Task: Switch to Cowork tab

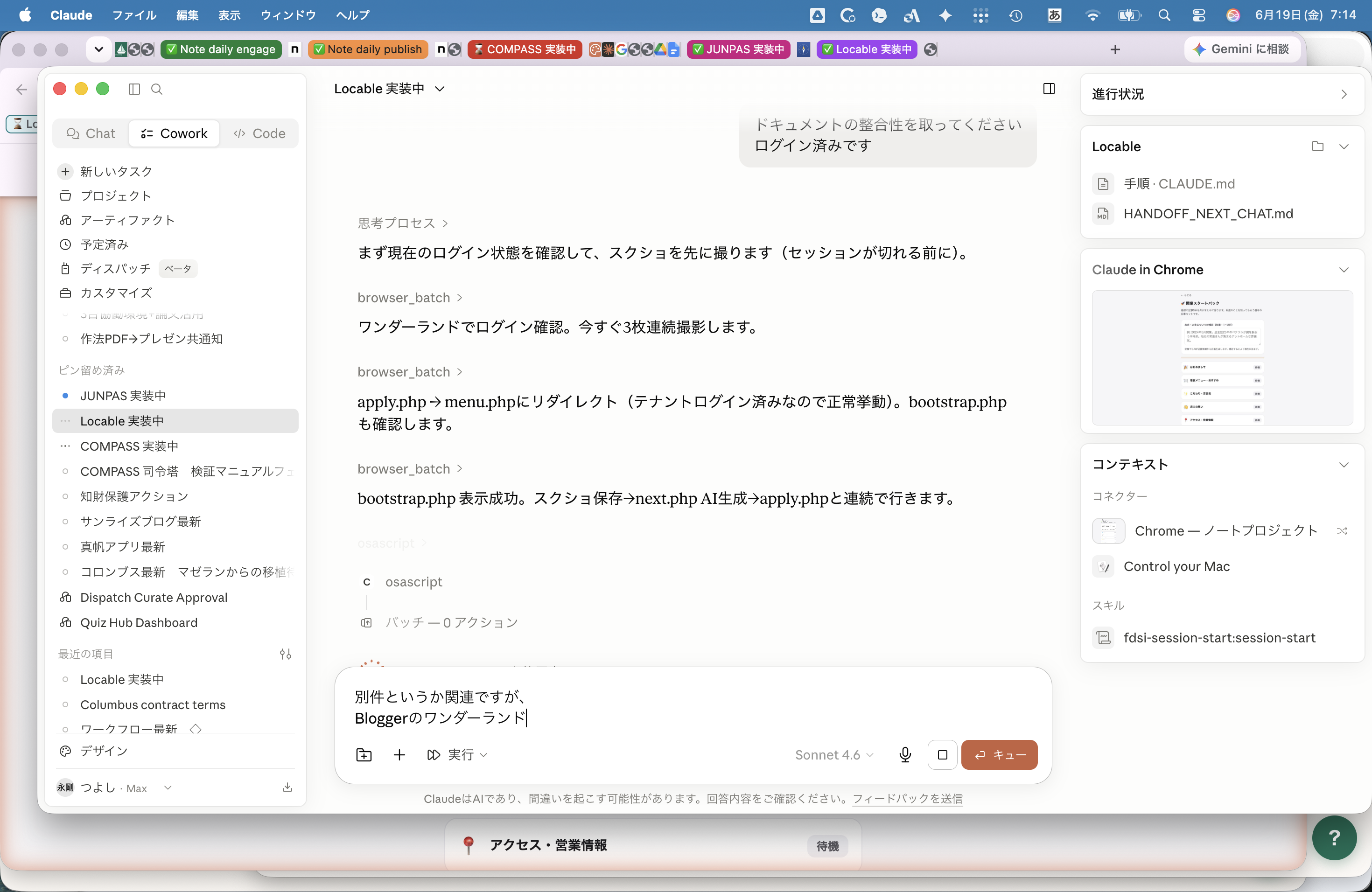Action: coord(174,134)
